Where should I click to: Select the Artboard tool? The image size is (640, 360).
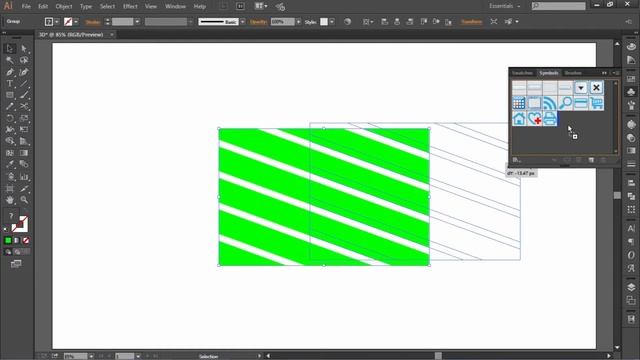(10, 189)
